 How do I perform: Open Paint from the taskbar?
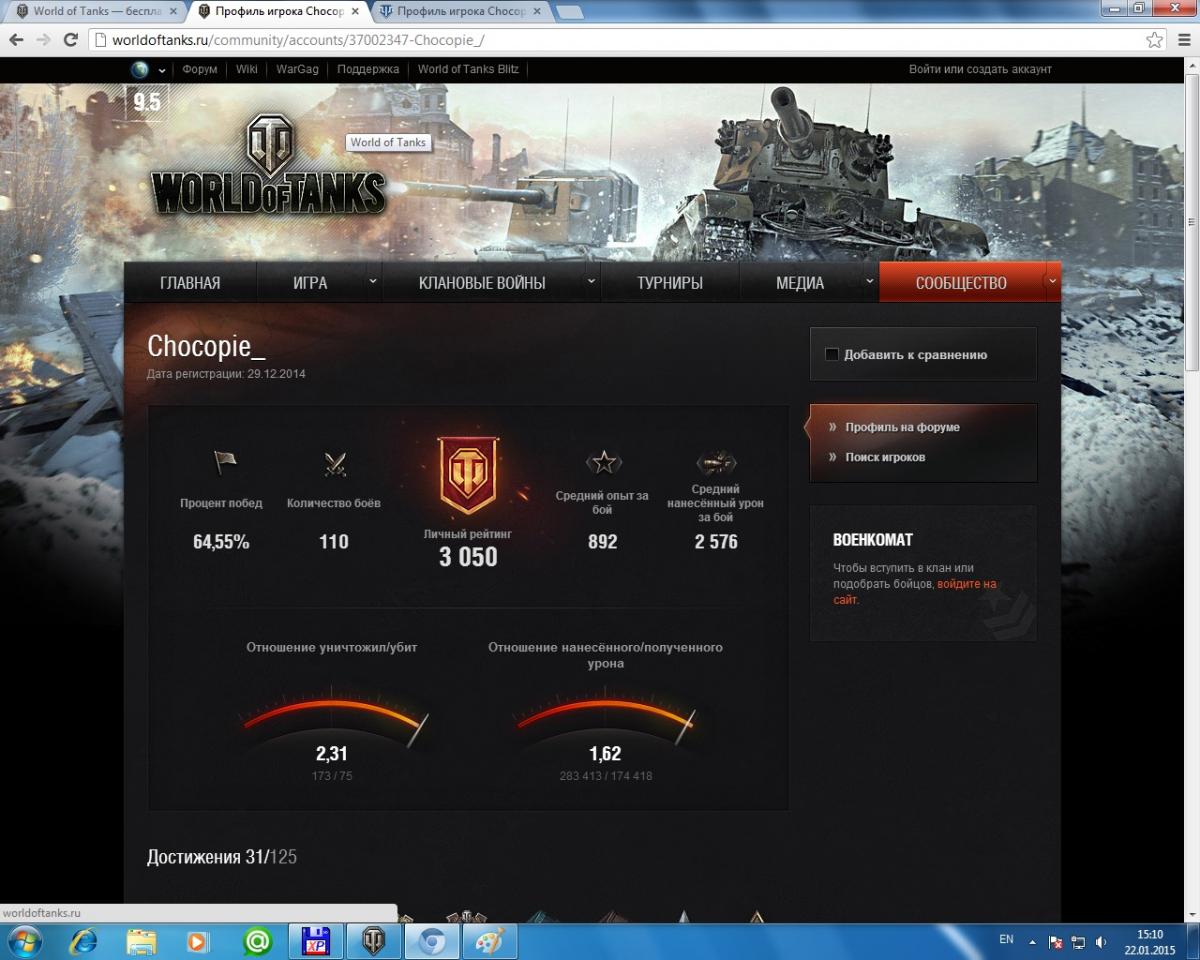pyautogui.click(x=489, y=941)
